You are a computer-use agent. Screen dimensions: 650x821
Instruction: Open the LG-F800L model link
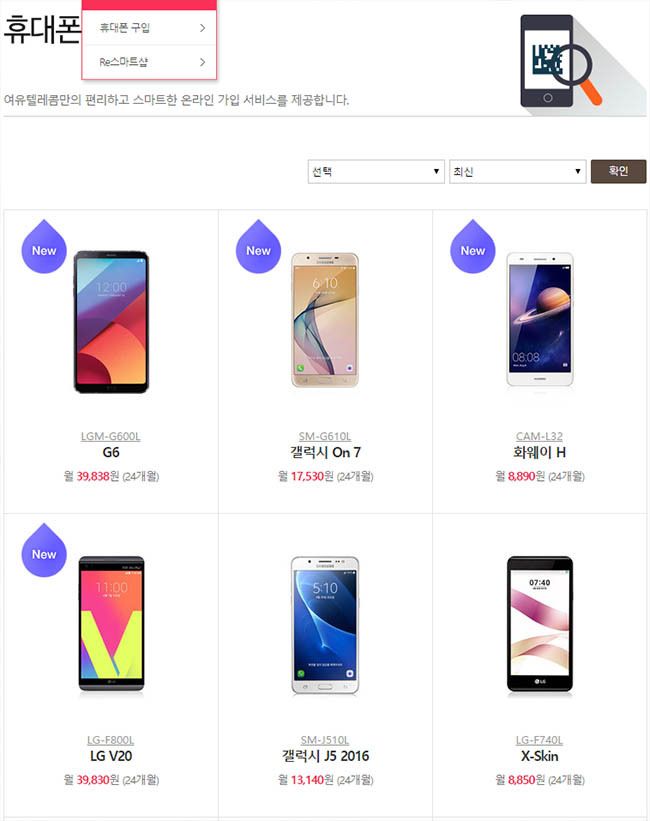[x=111, y=740]
